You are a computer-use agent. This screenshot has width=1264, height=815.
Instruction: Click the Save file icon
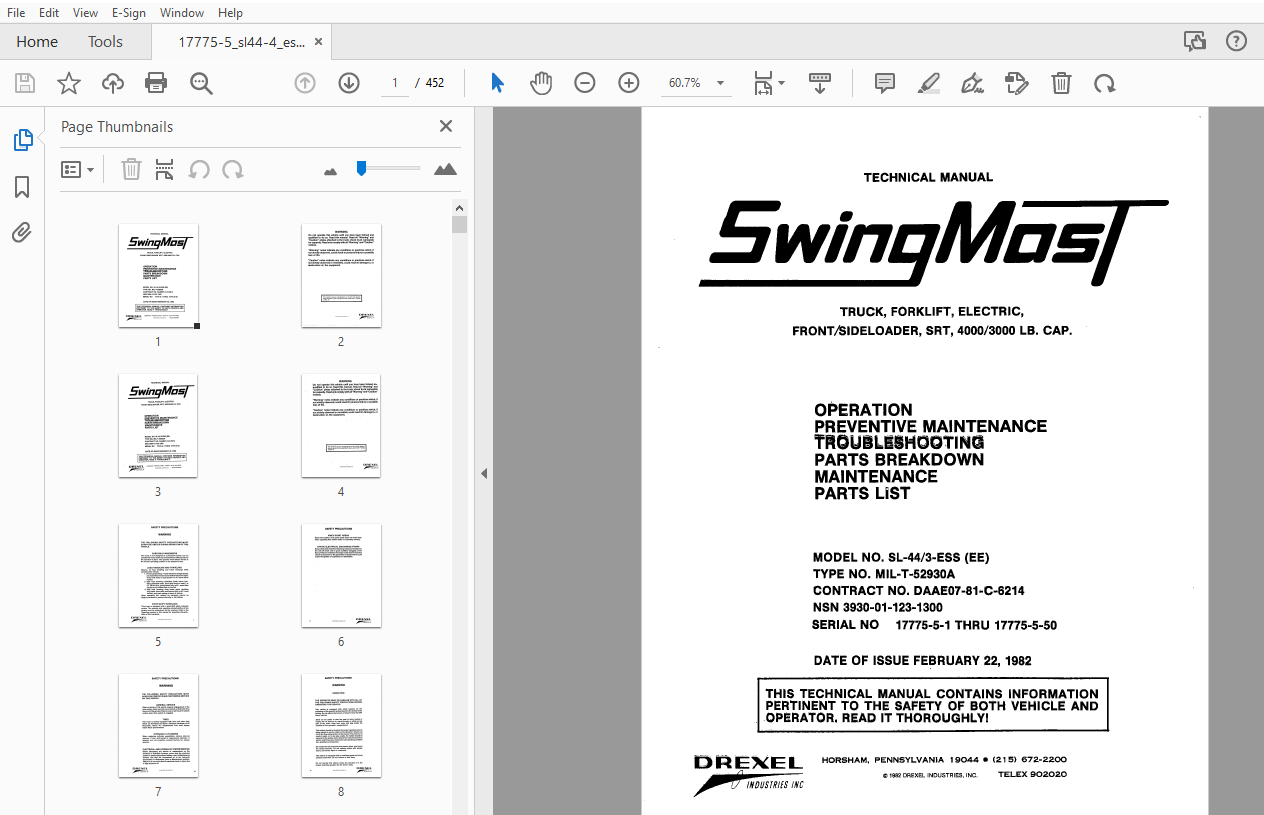pos(24,83)
